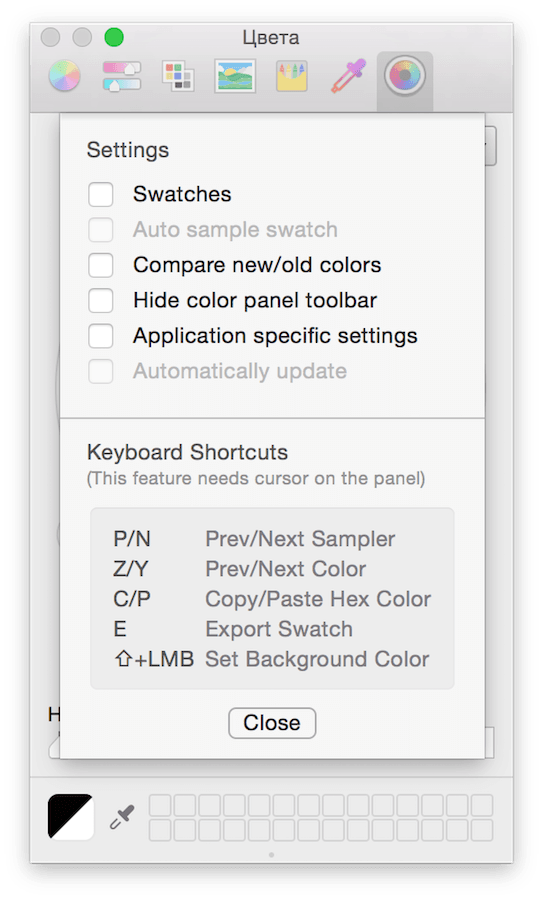Click the Auto sample swatch checkbox
Viewport: 543px width, 900px height.
click(x=100, y=230)
